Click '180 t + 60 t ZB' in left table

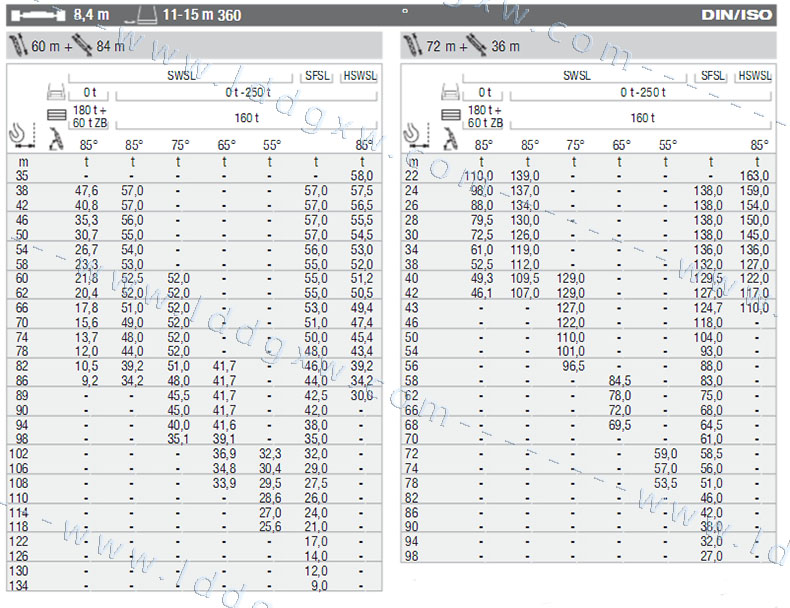90,116
